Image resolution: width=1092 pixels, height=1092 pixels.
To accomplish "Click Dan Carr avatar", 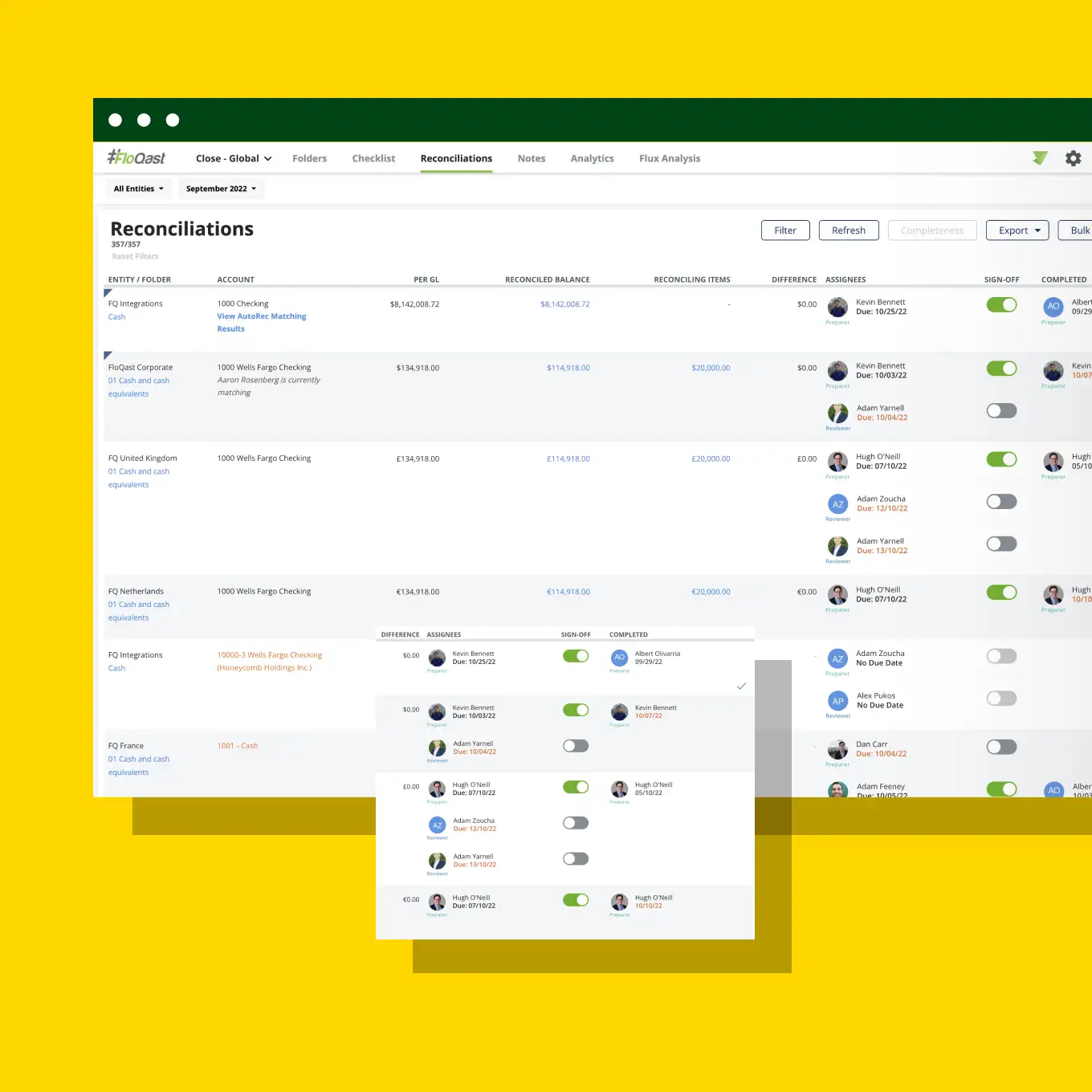I will (x=837, y=749).
